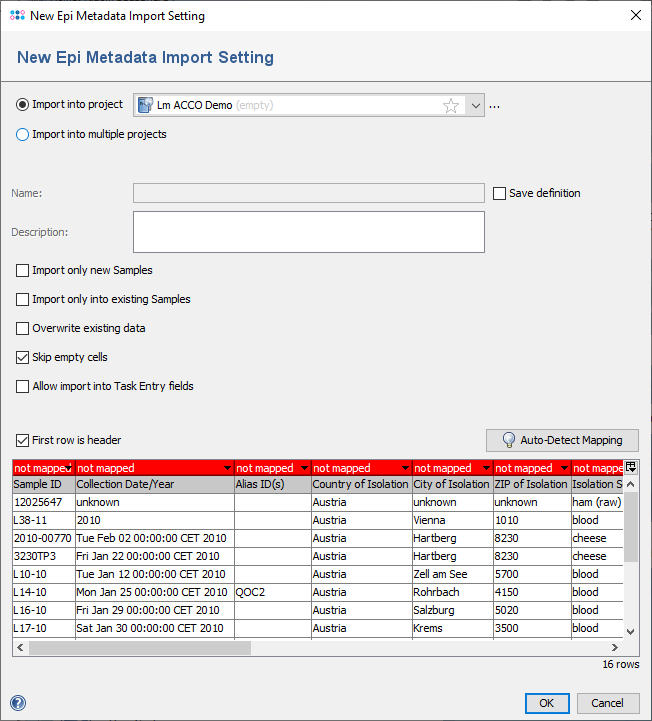Image resolution: width=652 pixels, height=721 pixels.
Task: Toggle Overwrite existing data checkbox
Action: point(23,328)
